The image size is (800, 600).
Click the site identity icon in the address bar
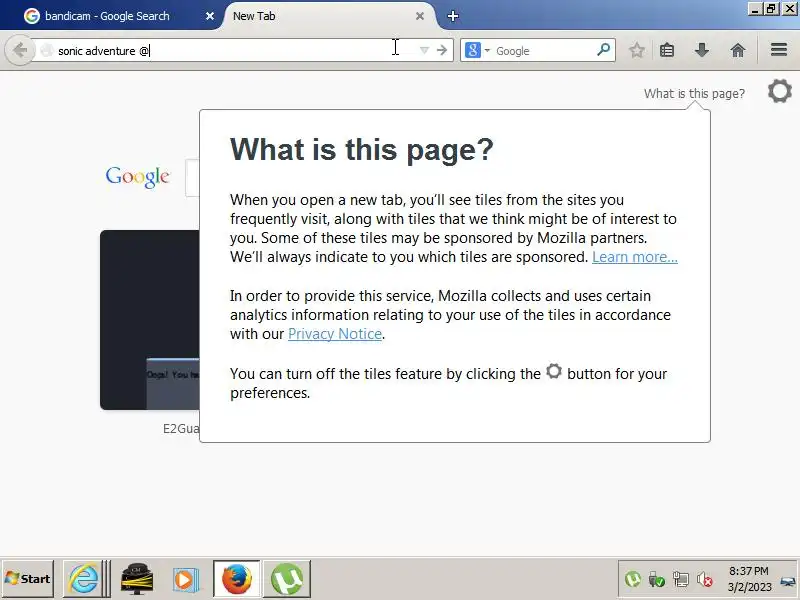pos(46,51)
